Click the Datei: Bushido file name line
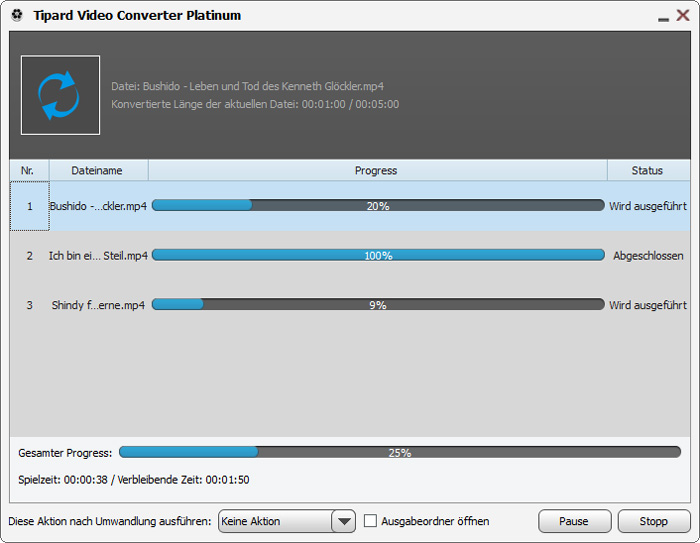700x543 pixels. point(247,86)
